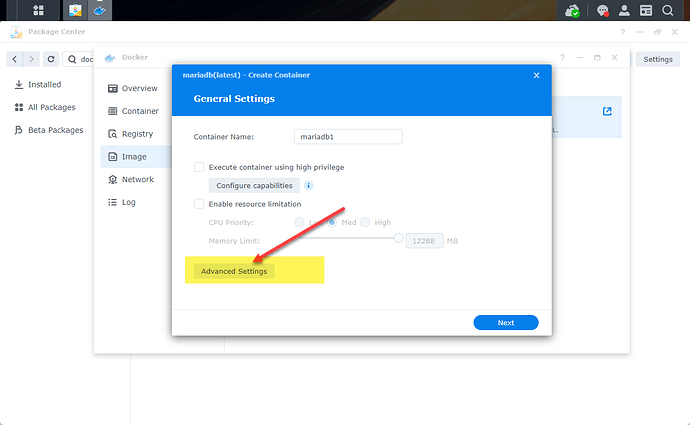Open the notifications chat bubble icon
690x425 pixels.
pos(602,10)
